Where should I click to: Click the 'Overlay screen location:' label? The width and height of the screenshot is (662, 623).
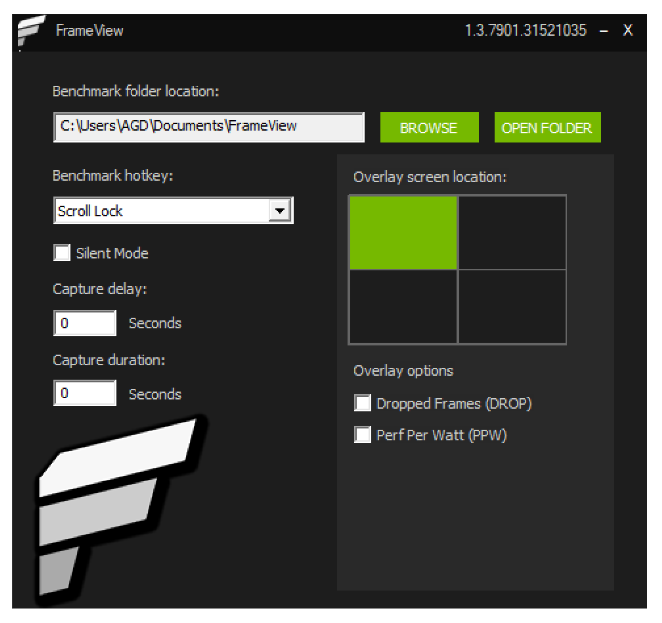(430, 177)
